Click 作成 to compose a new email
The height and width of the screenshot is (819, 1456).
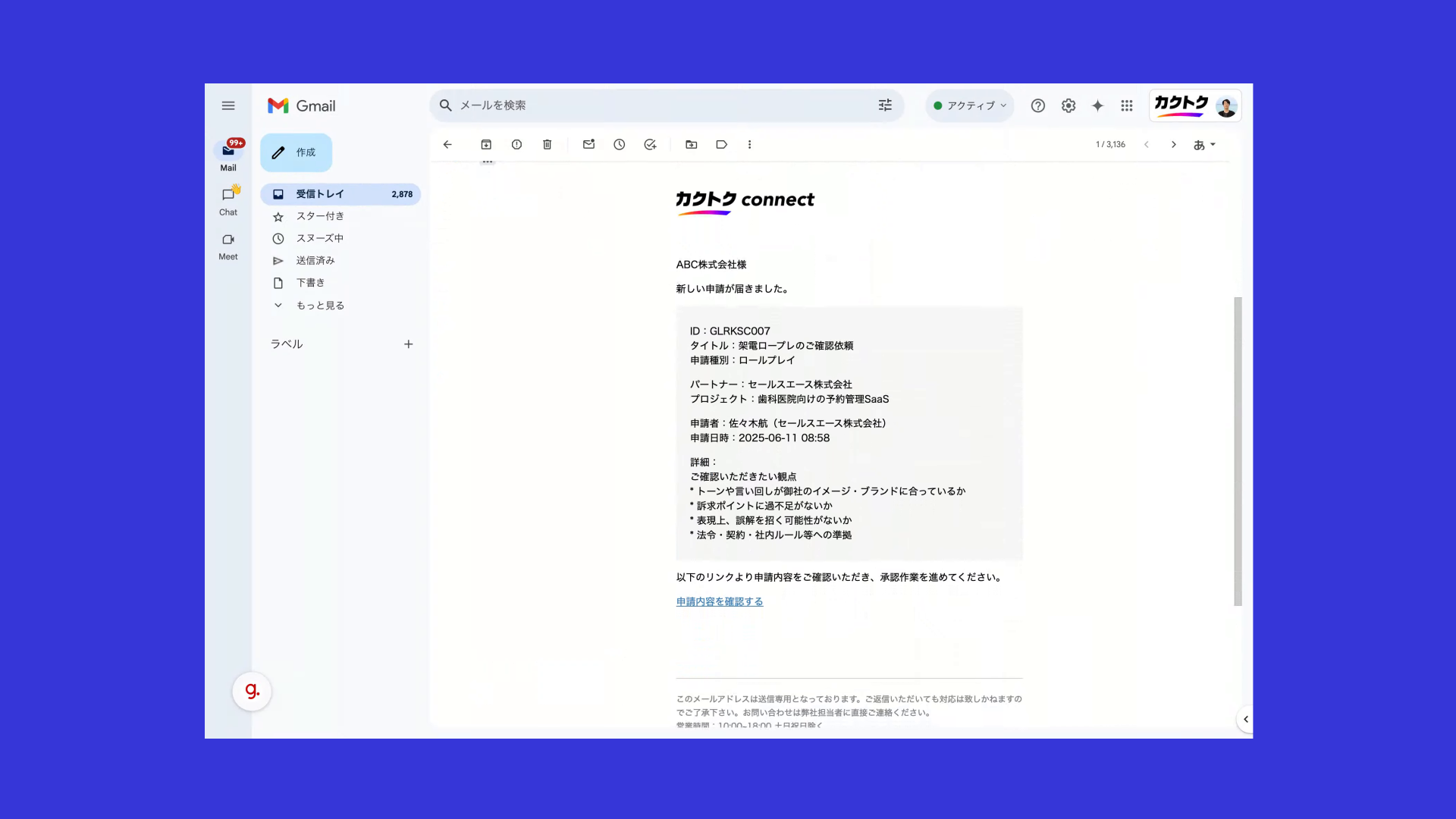tap(296, 152)
